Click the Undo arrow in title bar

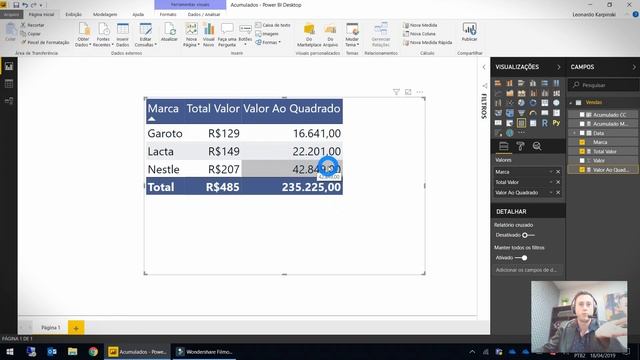(x=25, y=5)
